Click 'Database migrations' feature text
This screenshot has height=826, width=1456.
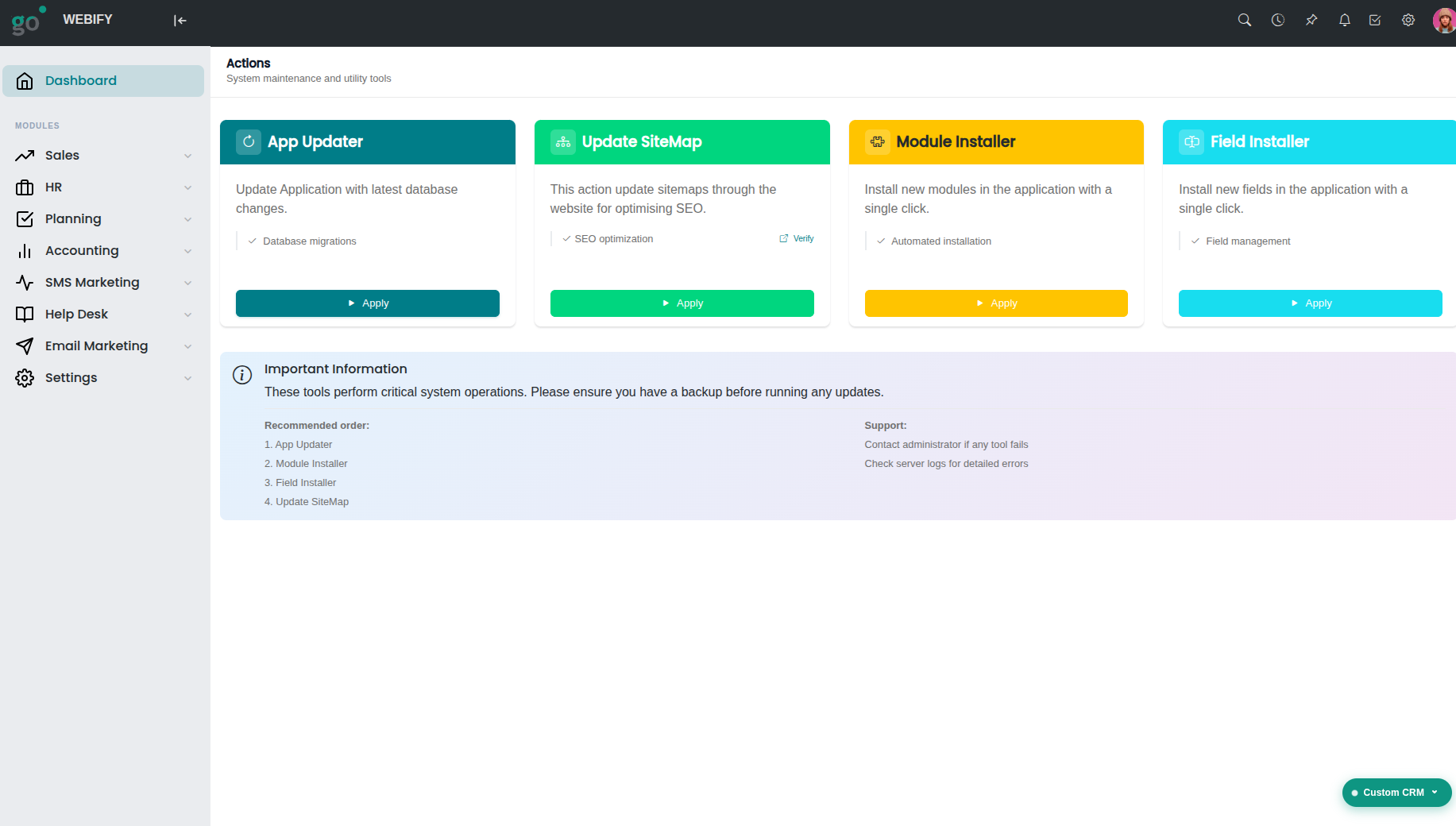(310, 241)
